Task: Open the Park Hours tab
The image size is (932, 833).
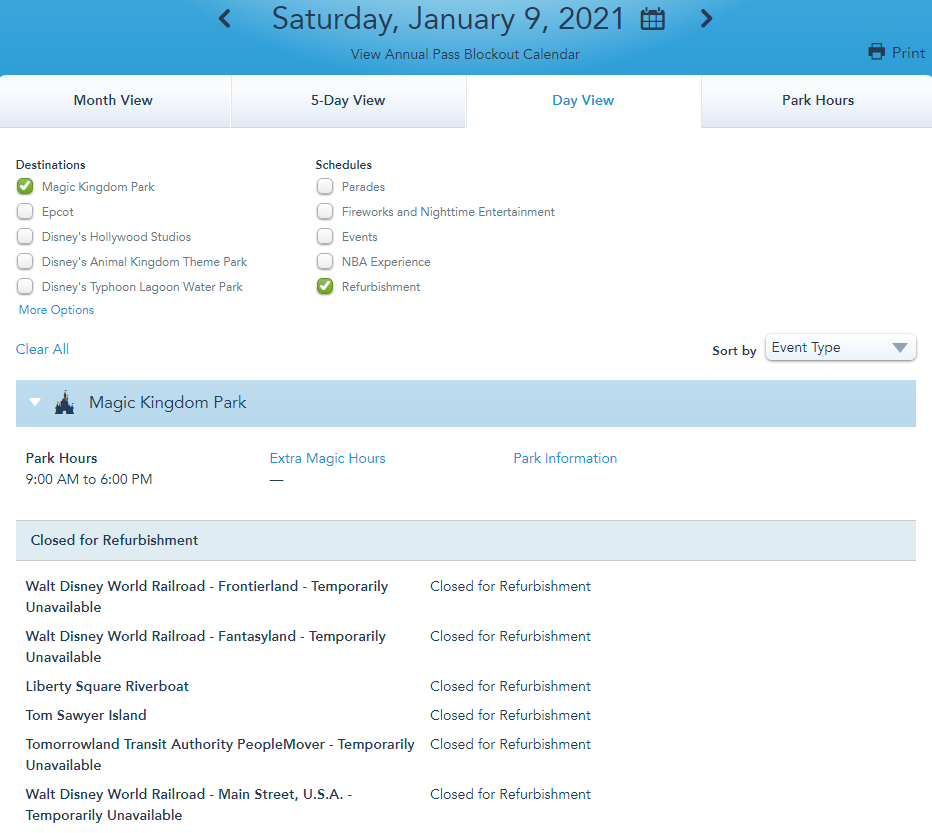Action: coord(817,101)
